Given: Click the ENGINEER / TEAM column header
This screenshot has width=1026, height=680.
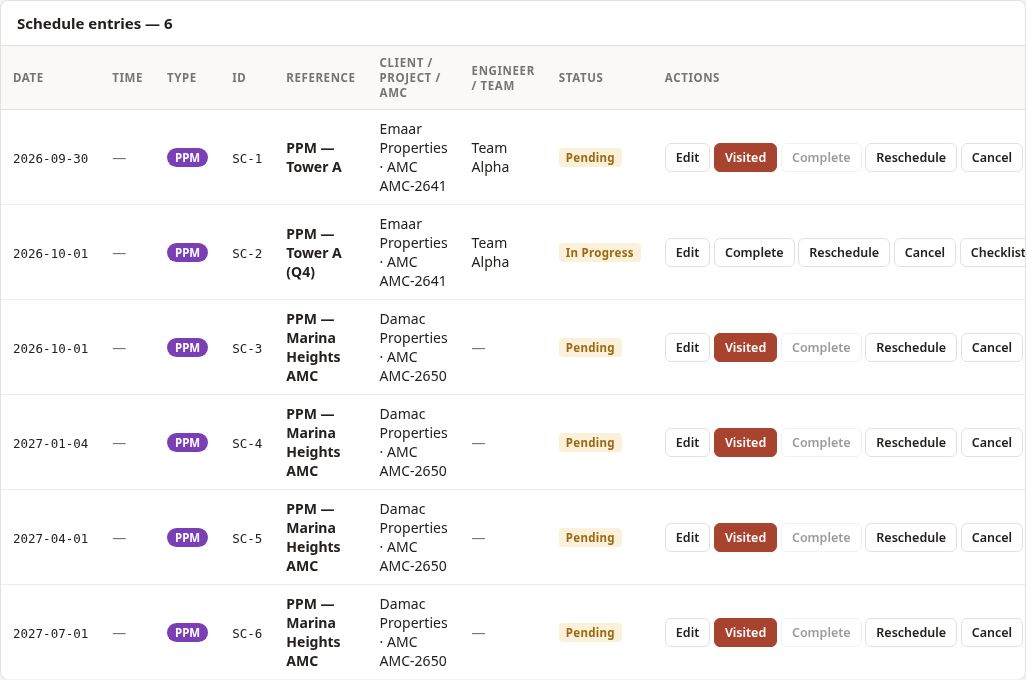Looking at the screenshot, I should 503,78.
